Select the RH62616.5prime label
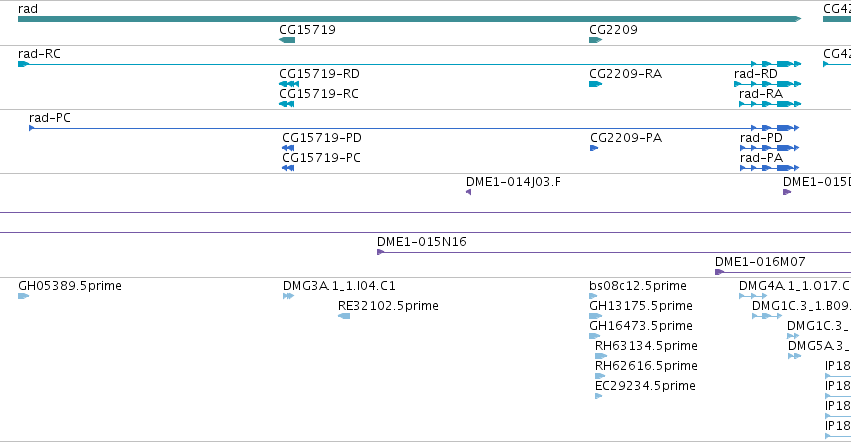Viewport: 851px width, 442px height. [646, 366]
